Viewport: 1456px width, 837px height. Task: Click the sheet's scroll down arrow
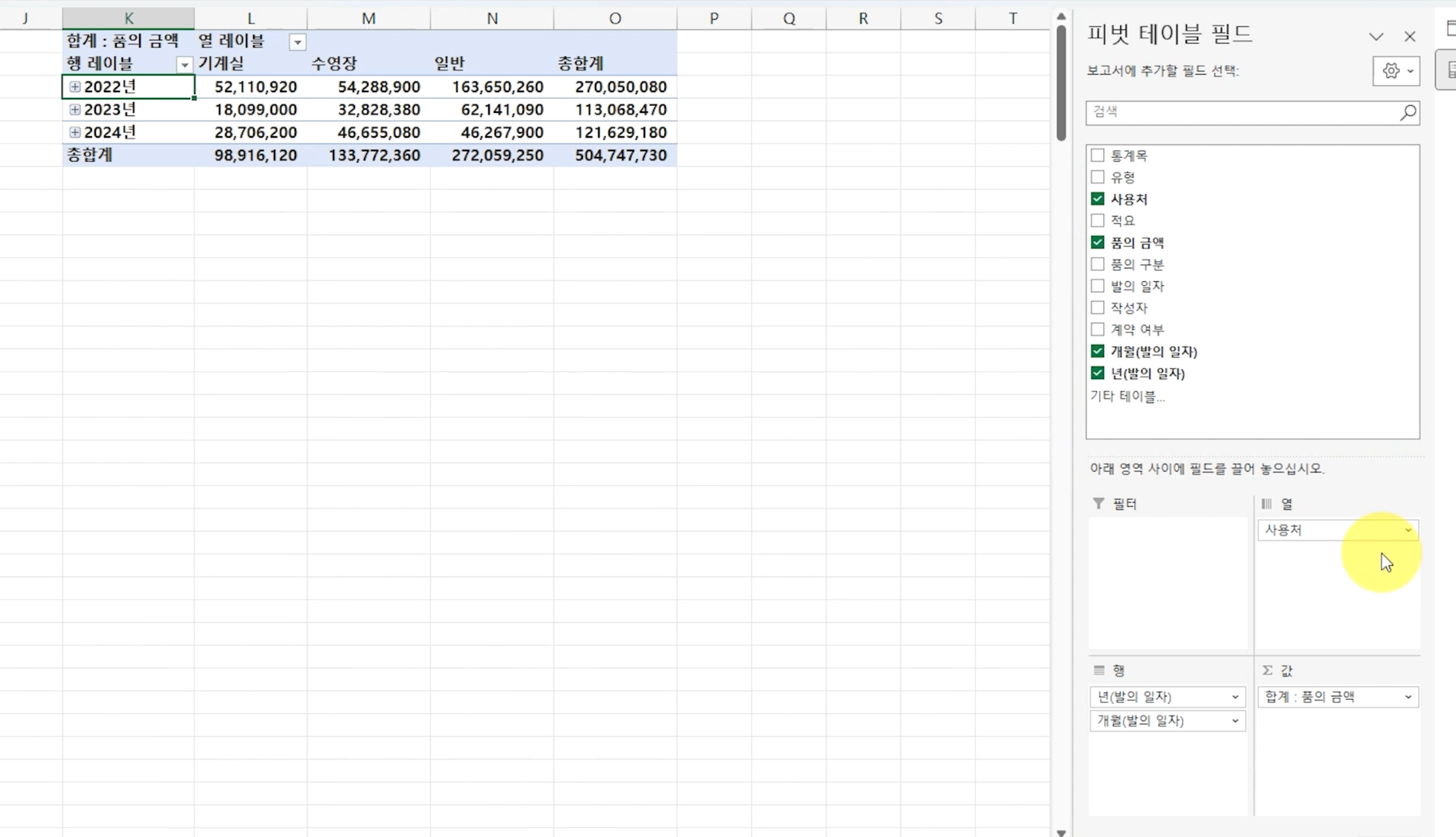point(1061,832)
